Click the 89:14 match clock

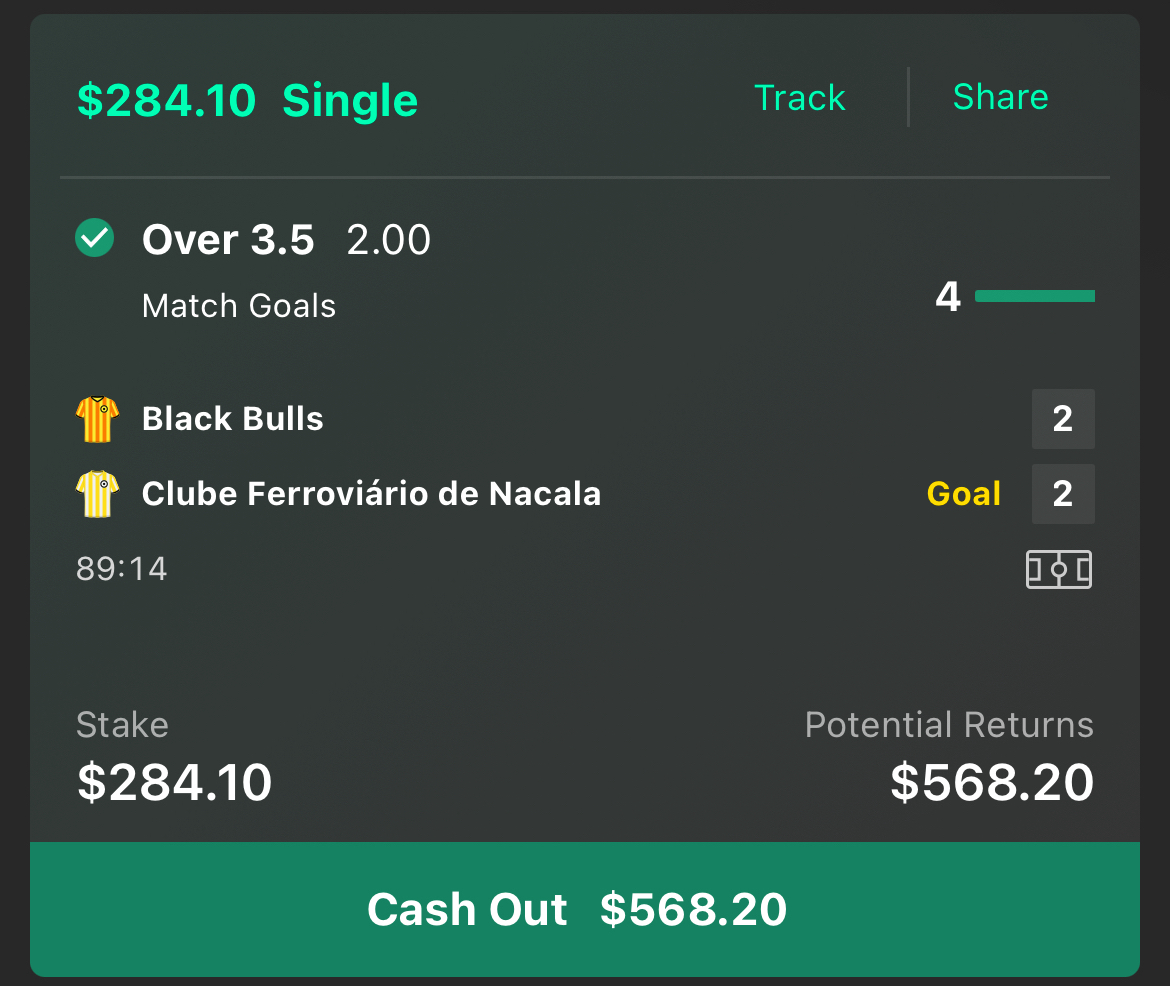(x=122, y=569)
